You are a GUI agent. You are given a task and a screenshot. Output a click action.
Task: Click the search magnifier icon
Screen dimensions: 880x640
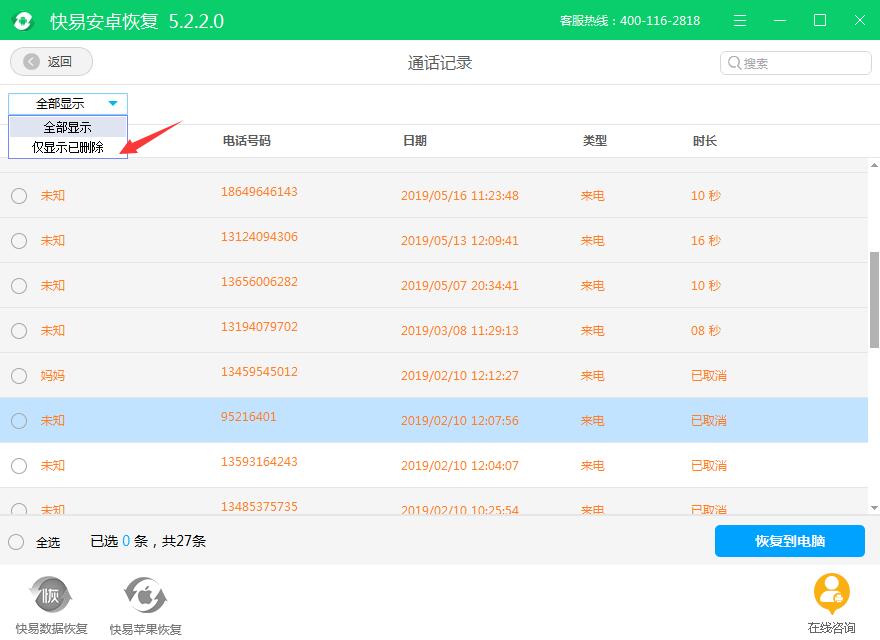coord(734,63)
